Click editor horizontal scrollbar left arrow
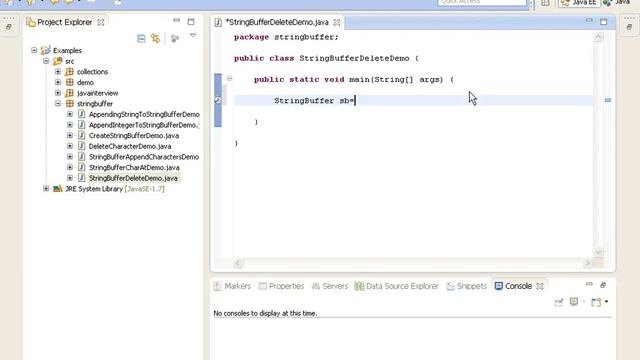The width and height of the screenshot is (640, 360). pos(238,263)
